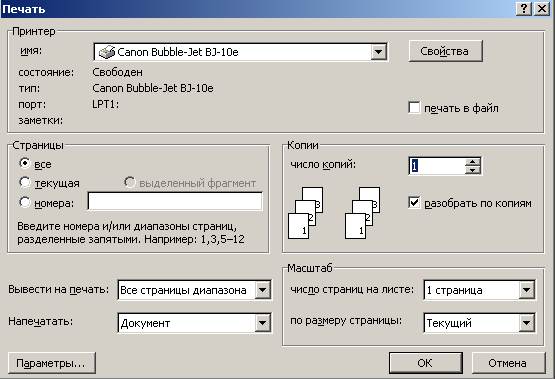The height and width of the screenshot is (379, 555).
Task: Close the Печать dialog with X
Action: click(x=542, y=8)
